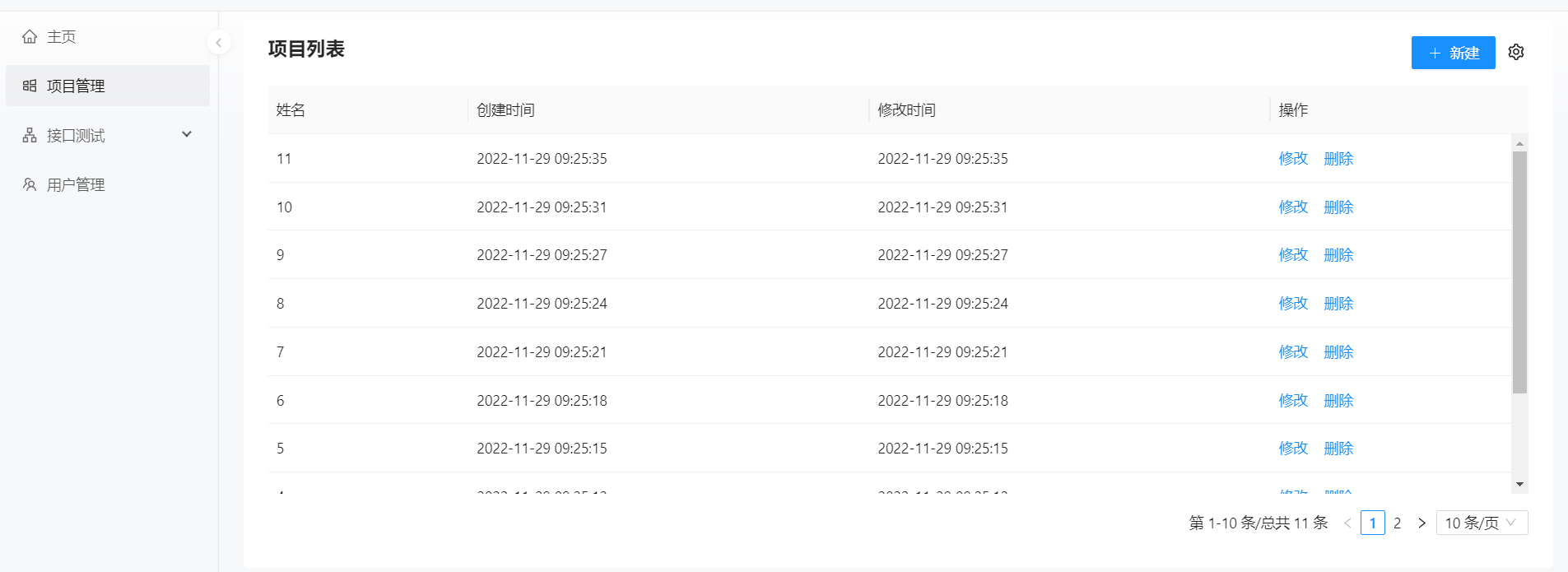
Task: Click 修改 for project 11
Action: [x=1293, y=159]
